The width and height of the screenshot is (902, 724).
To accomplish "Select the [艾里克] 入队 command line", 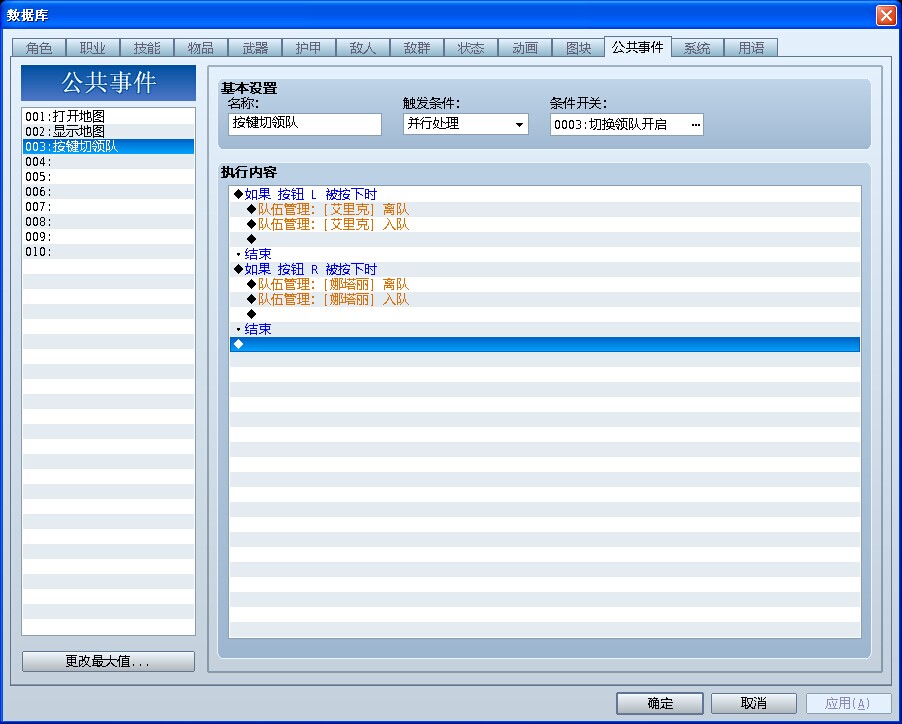I will (545, 224).
